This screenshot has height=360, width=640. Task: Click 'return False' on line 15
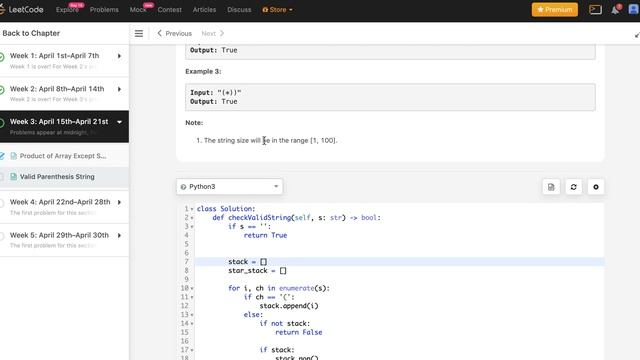298,332
